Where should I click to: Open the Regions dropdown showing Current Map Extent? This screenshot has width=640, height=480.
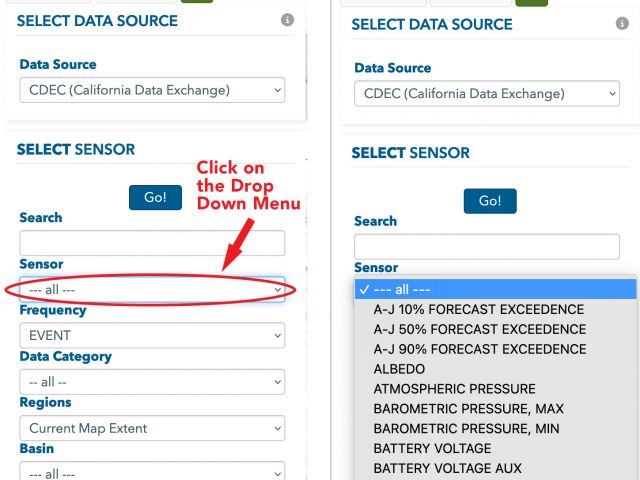[x=152, y=428]
